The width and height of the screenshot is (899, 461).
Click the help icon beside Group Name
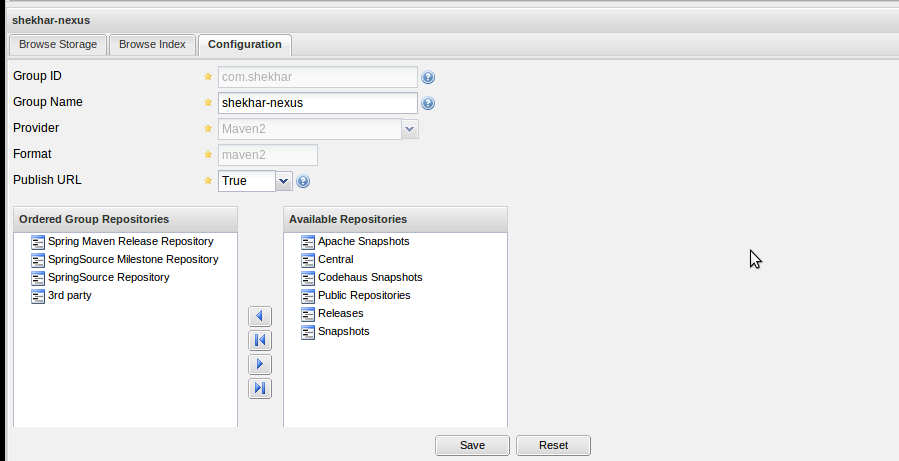tap(428, 103)
